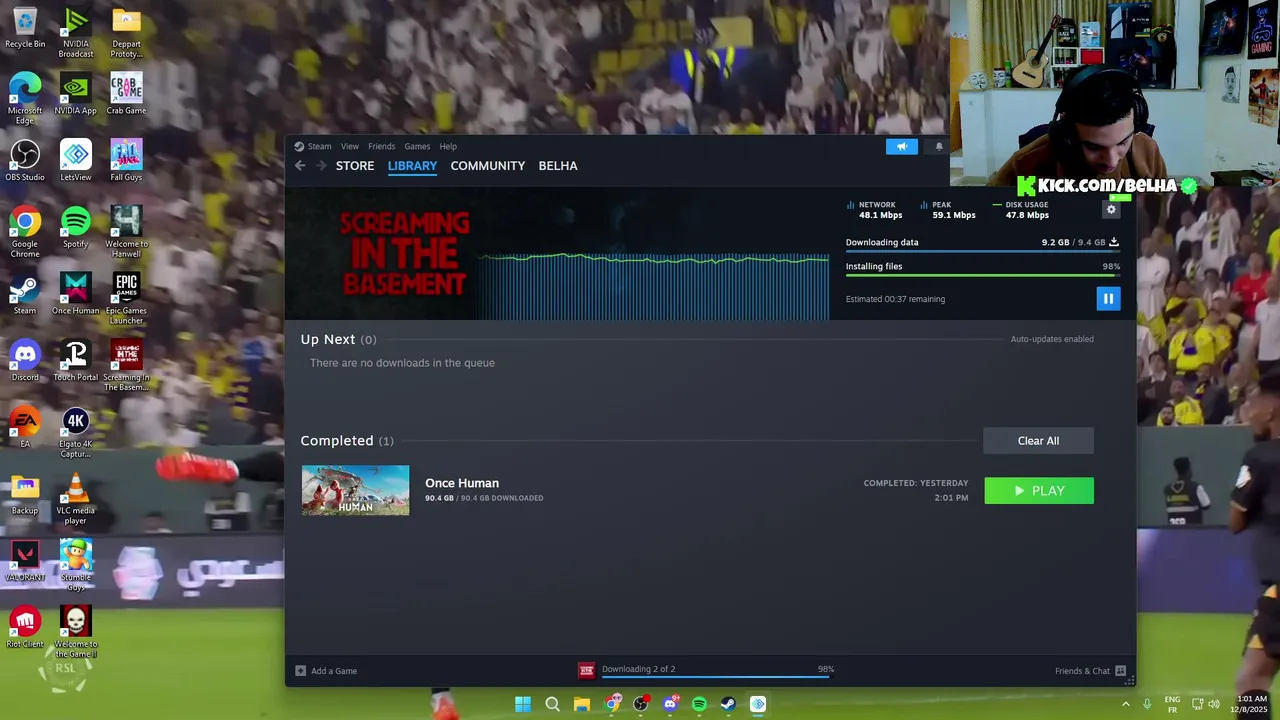Pause the current Steam download
Screen dimensions: 1280x720
(1108, 298)
